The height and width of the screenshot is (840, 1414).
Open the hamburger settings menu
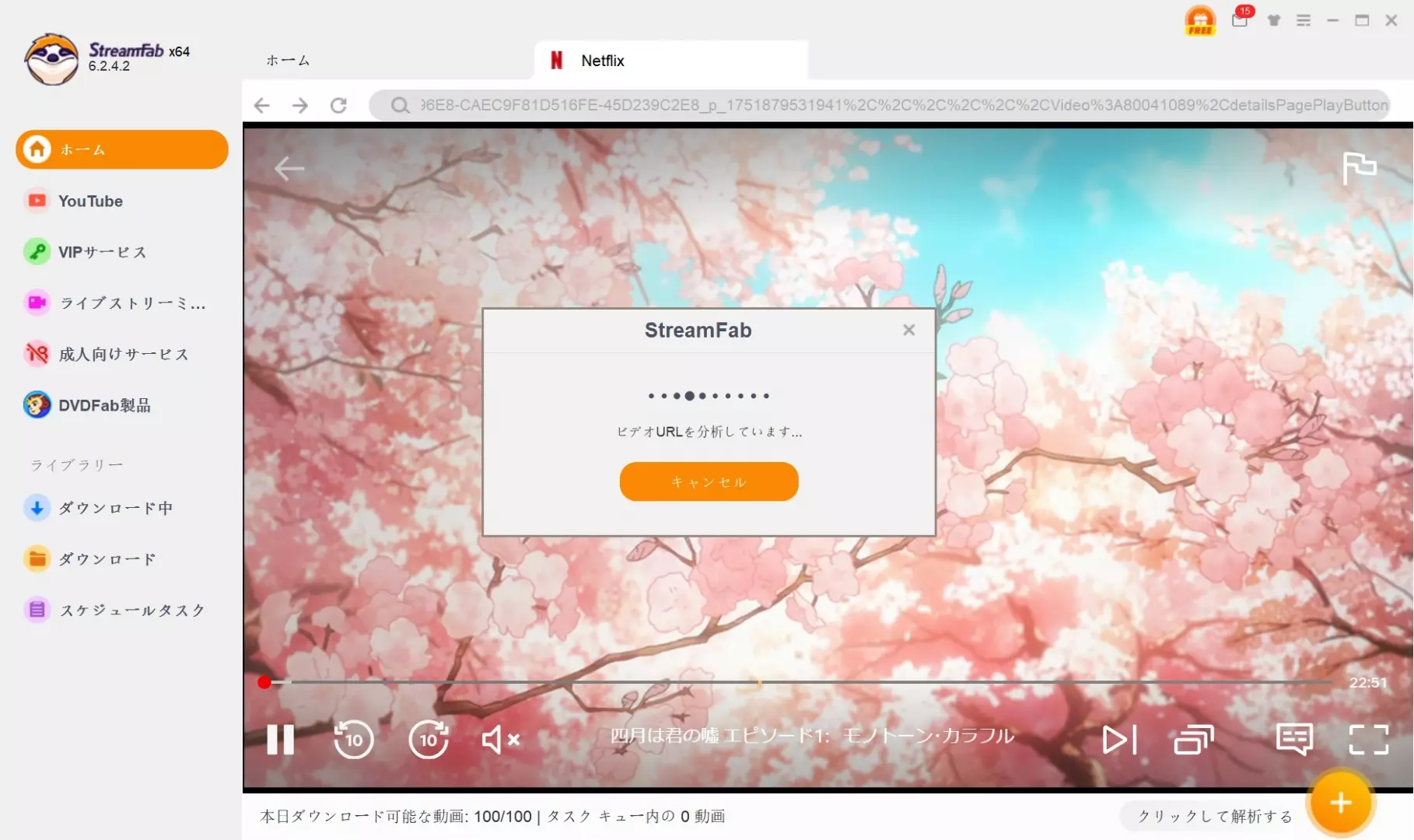1304,20
